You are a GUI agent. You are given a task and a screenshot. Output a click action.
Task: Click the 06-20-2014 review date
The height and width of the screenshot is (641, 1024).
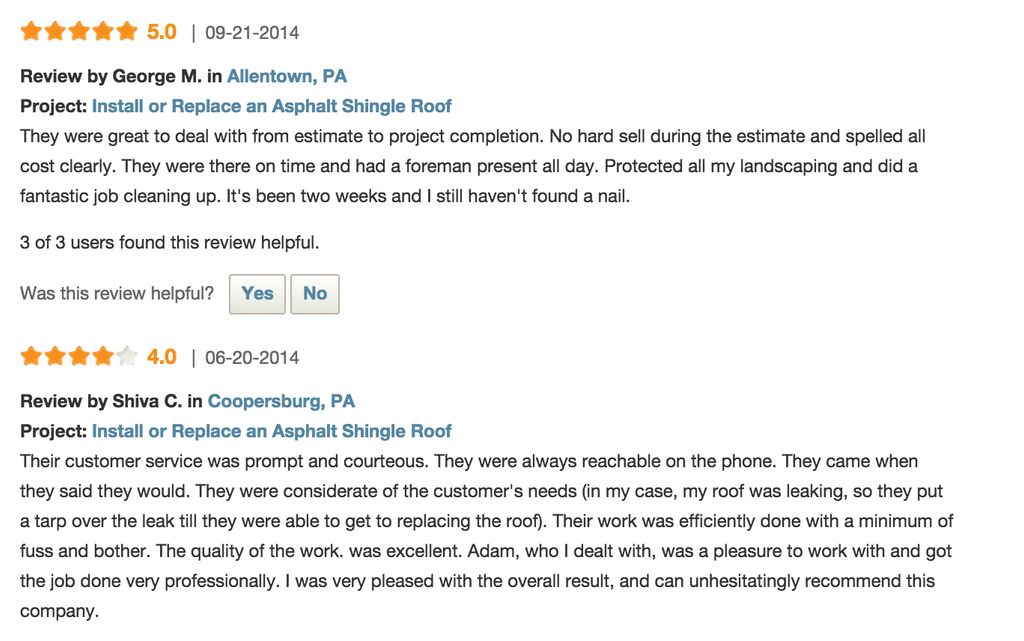(x=252, y=358)
